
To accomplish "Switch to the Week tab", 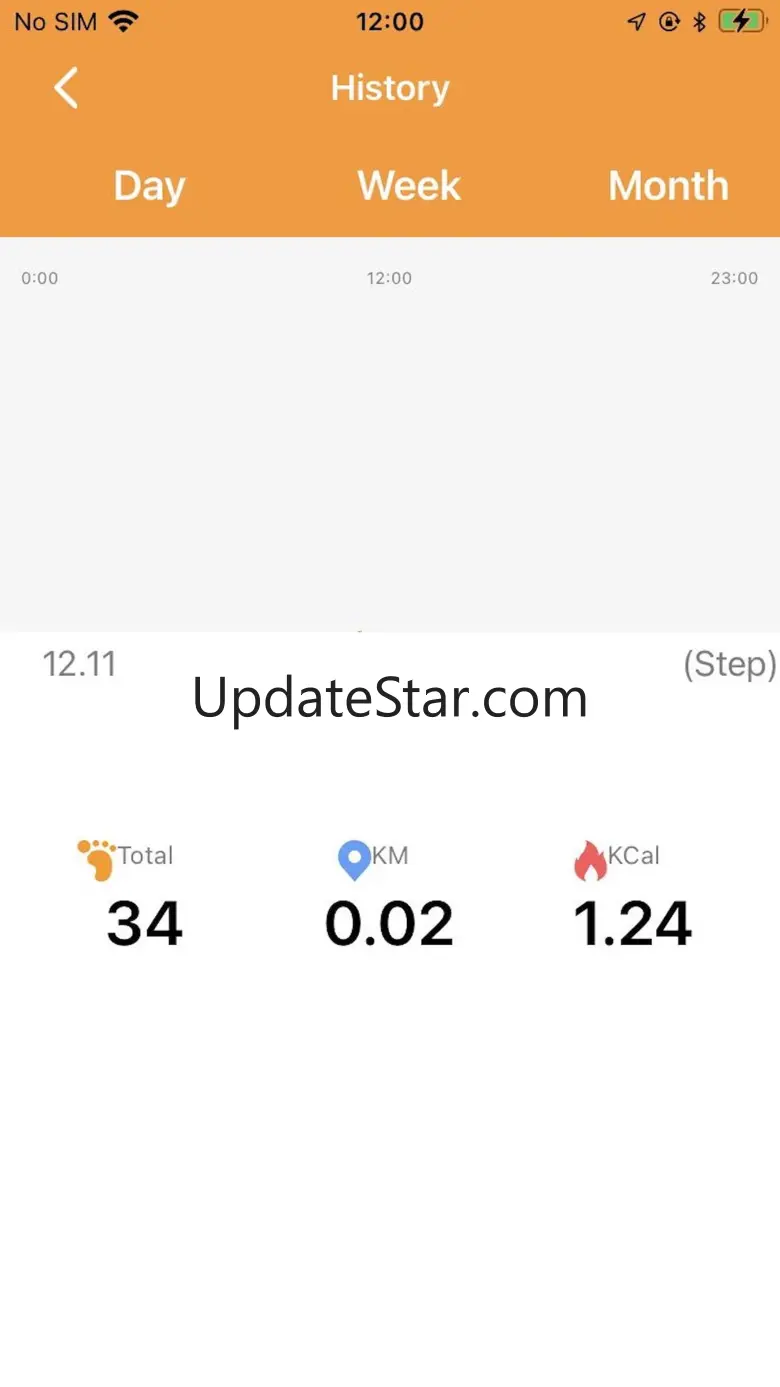I will click(409, 186).
